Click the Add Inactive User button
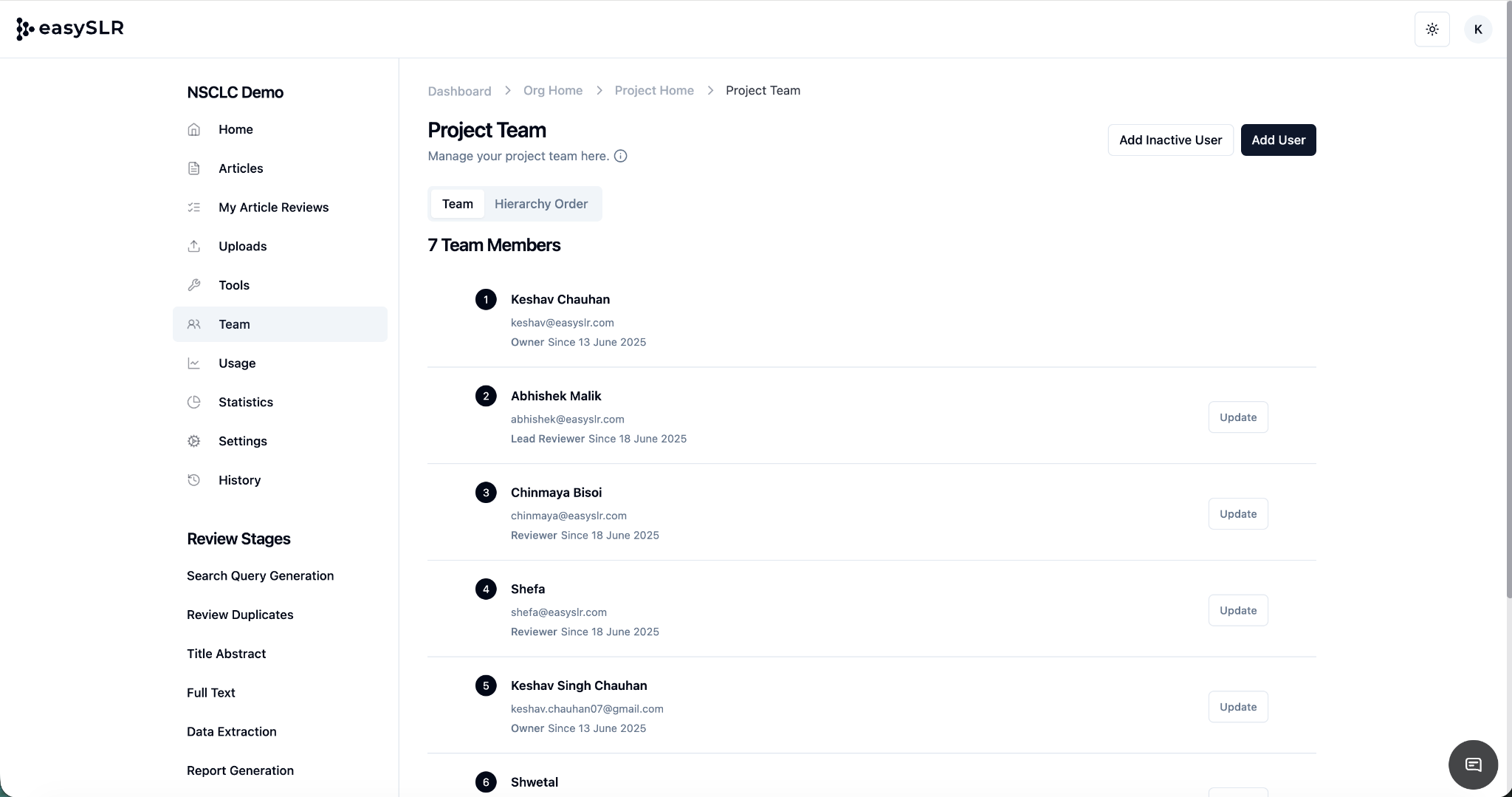The height and width of the screenshot is (797, 1512). [1169, 140]
